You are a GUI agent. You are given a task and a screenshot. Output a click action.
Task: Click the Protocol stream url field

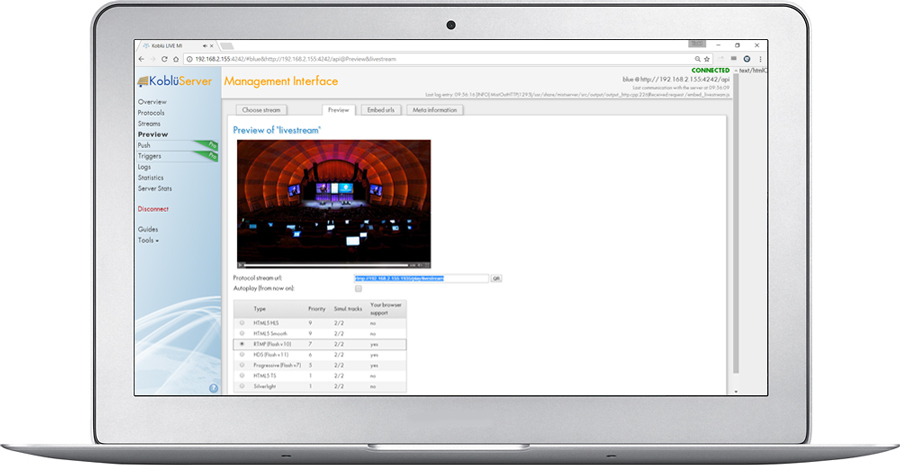(x=421, y=278)
